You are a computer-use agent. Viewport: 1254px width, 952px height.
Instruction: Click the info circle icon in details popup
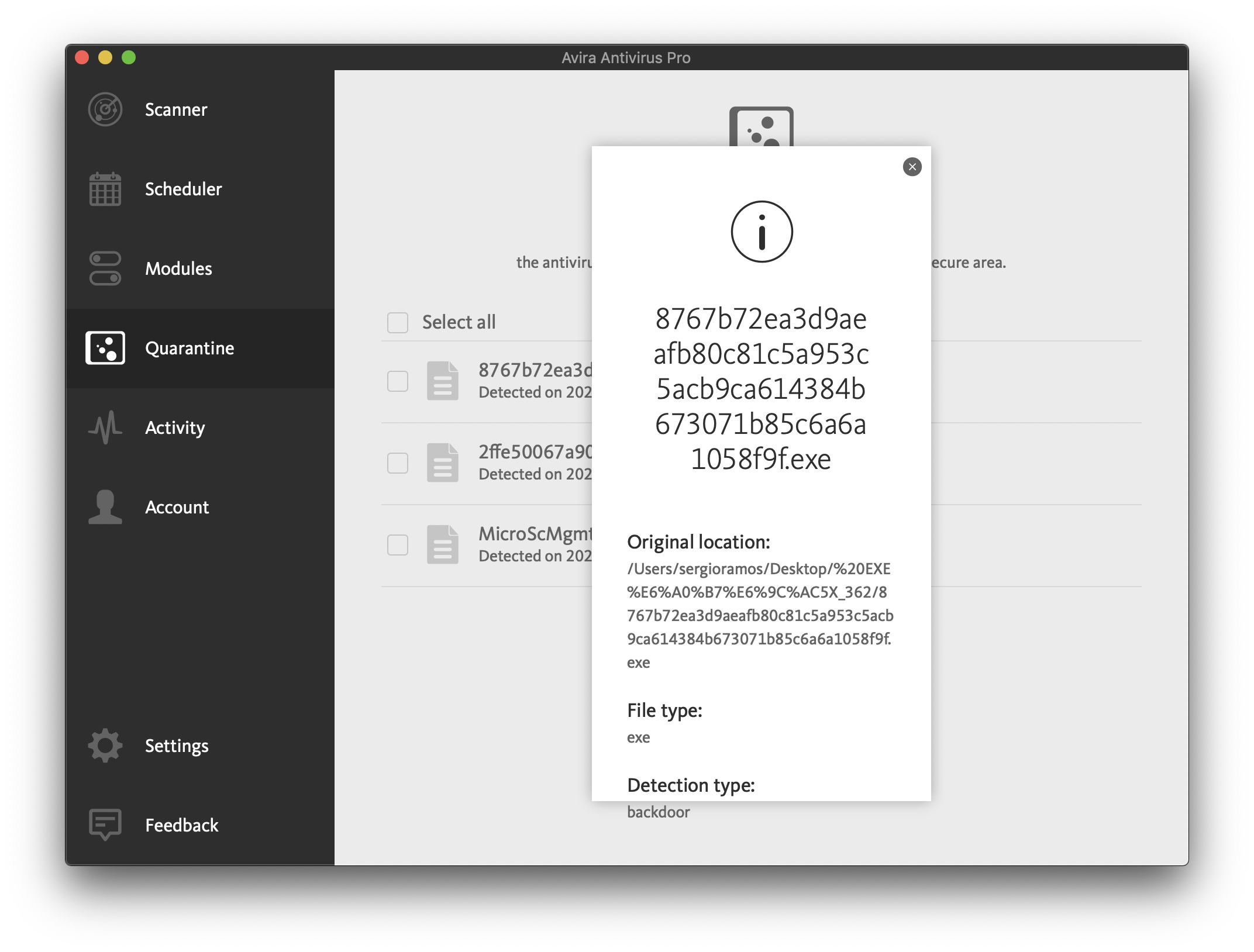pos(762,232)
